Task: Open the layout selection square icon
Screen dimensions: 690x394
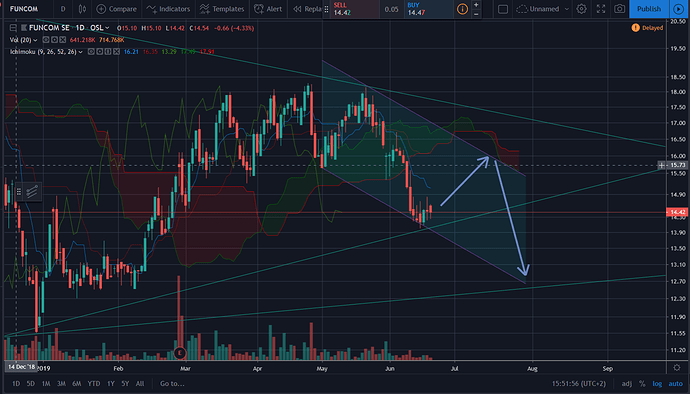Action: [503, 9]
